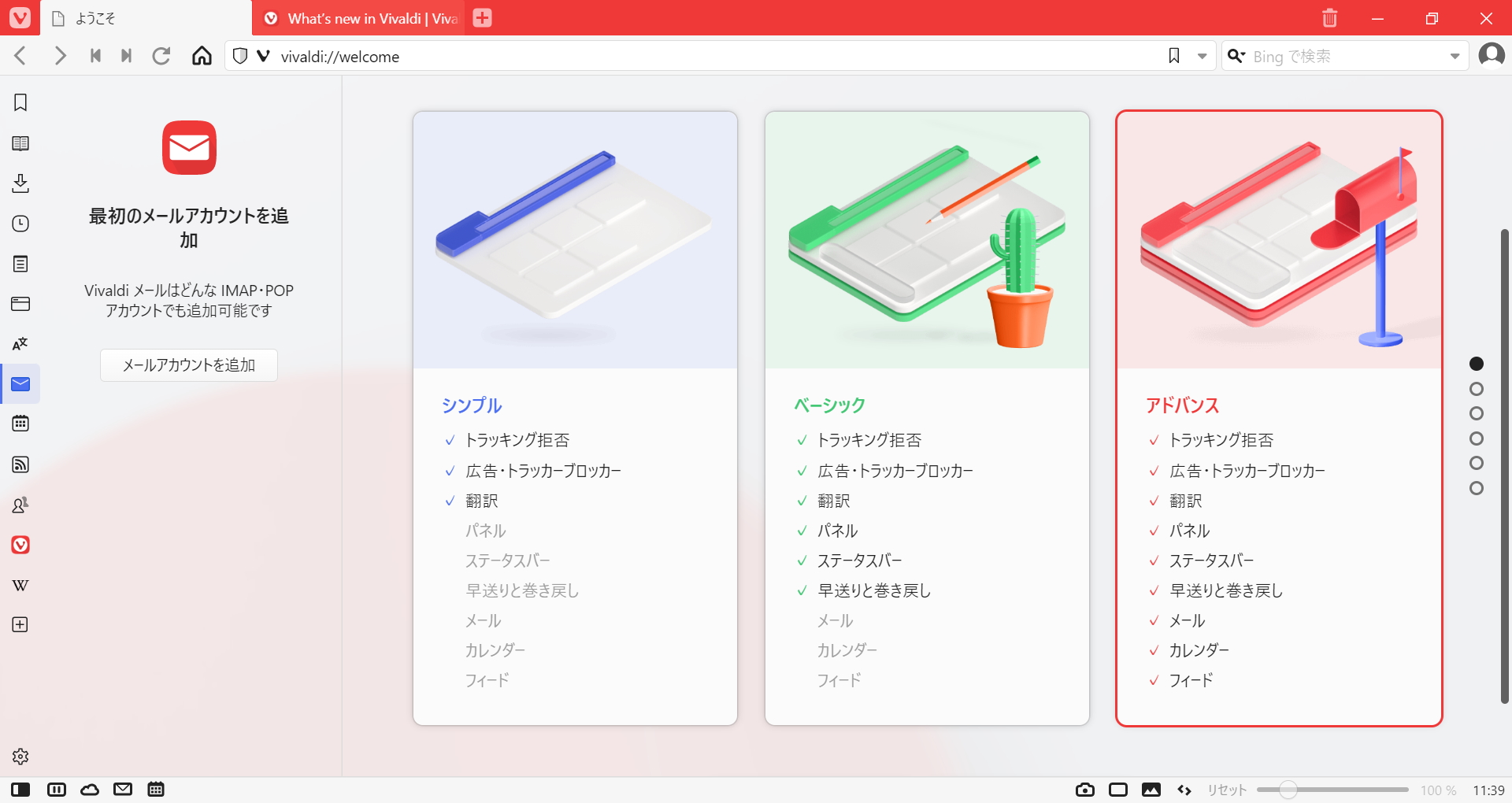Open the Reading List panel
The image size is (1512, 803).
20,143
